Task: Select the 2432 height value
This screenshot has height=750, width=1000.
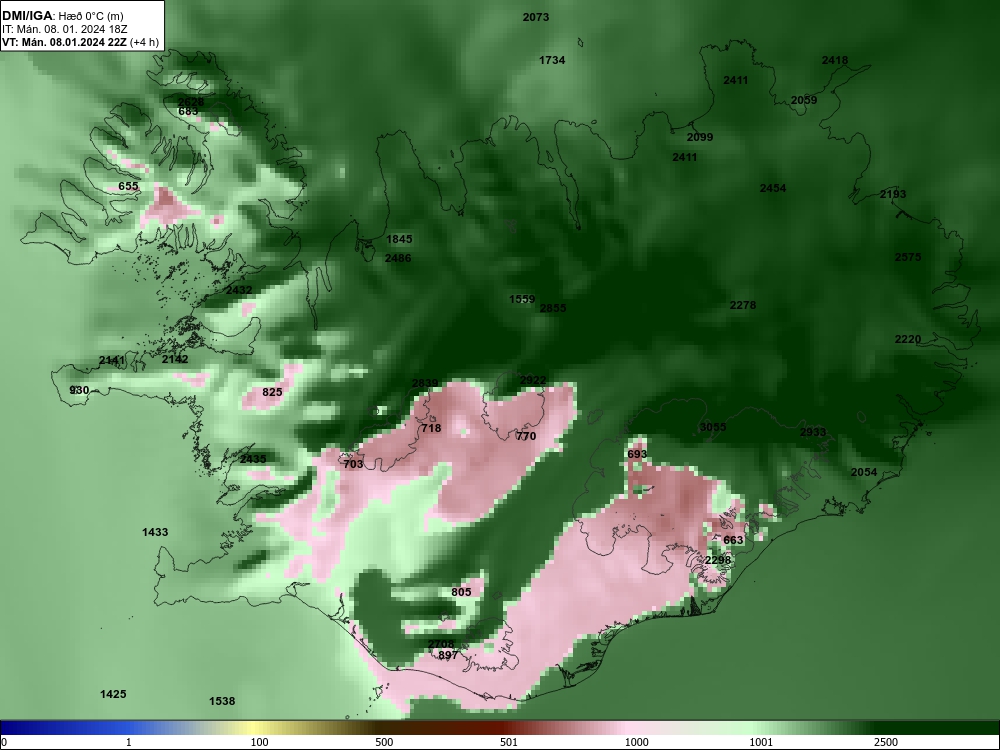Action: pyautogui.click(x=239, y=290)
